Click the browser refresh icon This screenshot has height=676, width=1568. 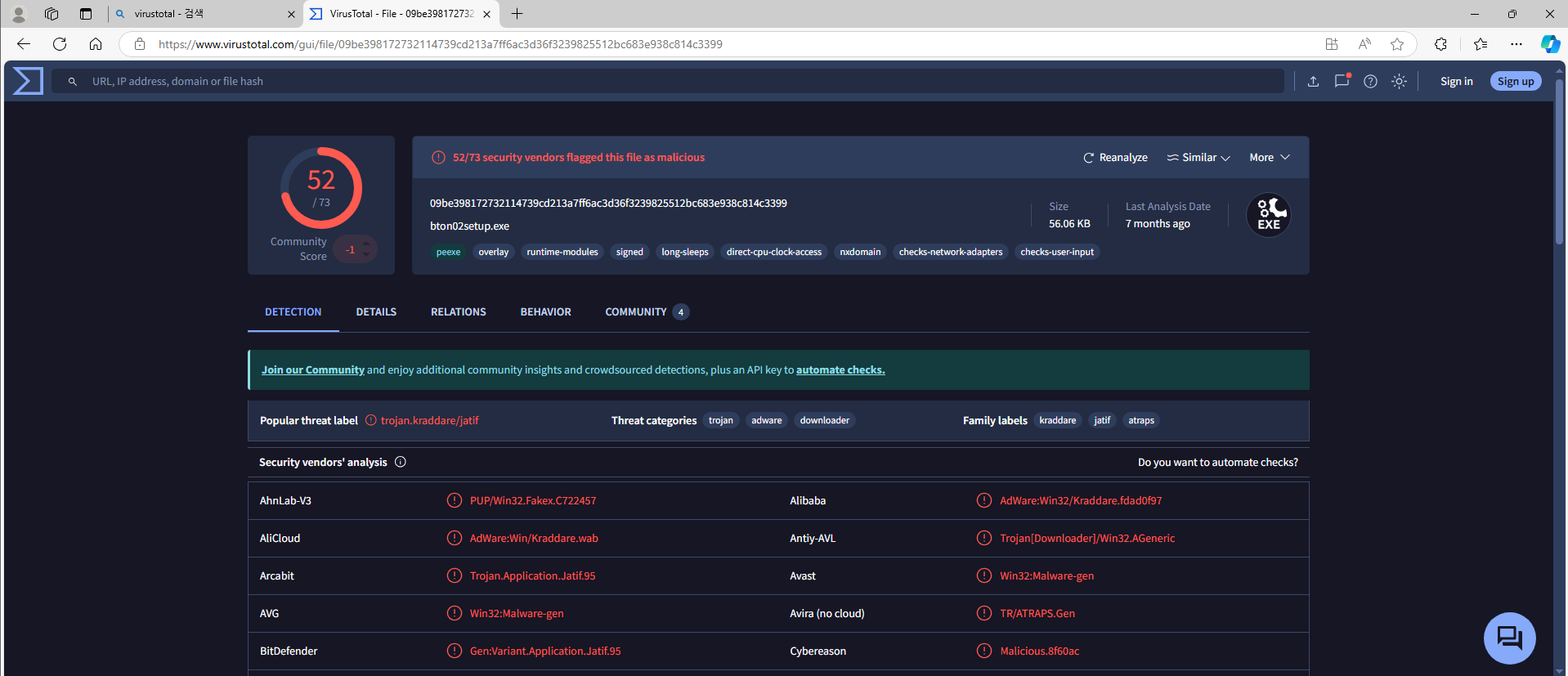(60, 44)
